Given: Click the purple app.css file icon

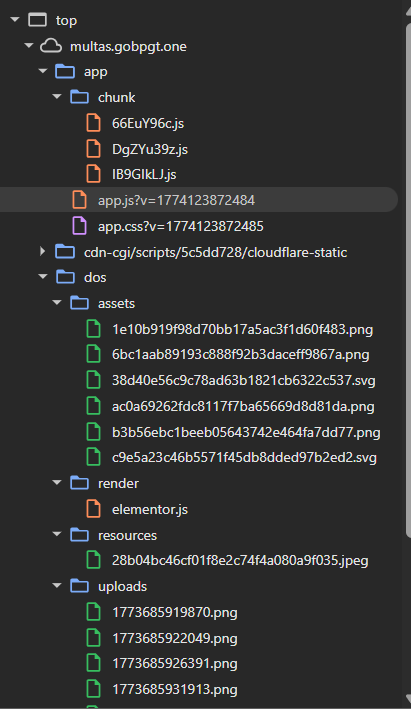Looking at the screenshot, I should pyautogui.click(x=80, y=226).
